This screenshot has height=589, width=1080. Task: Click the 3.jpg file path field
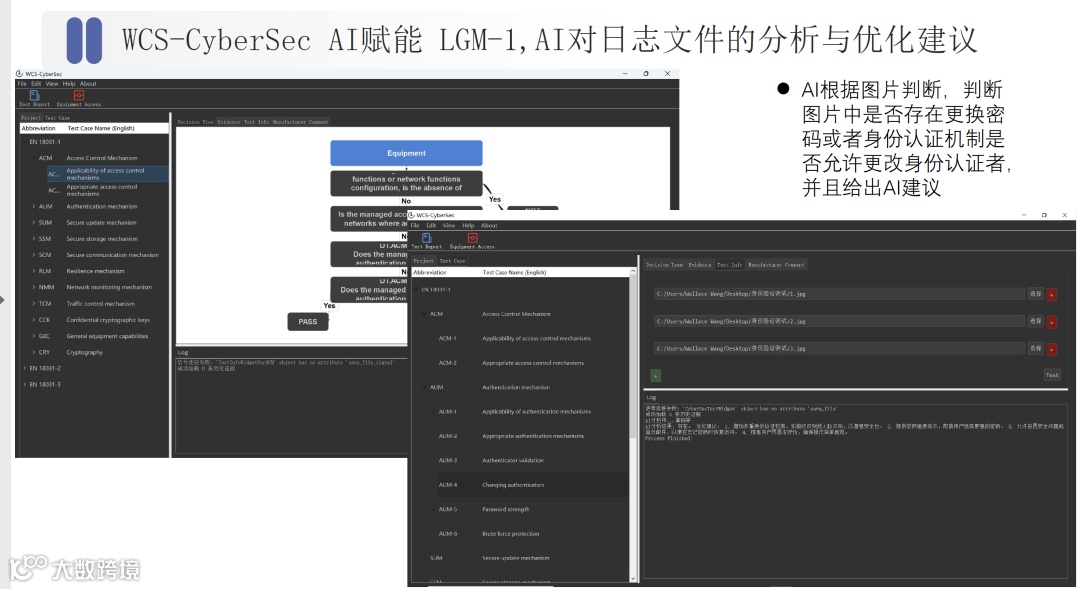point(839,349)
